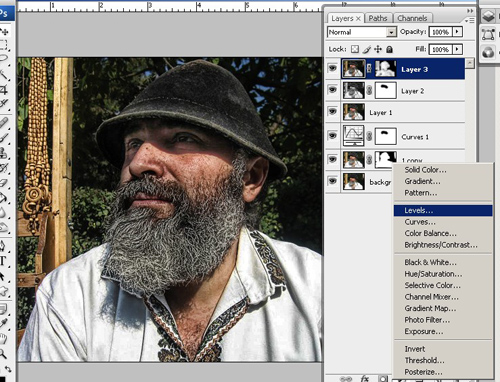Select the Move tool
Image resolution: width=500 pixels, height=382 pixels.
[4, 32]
